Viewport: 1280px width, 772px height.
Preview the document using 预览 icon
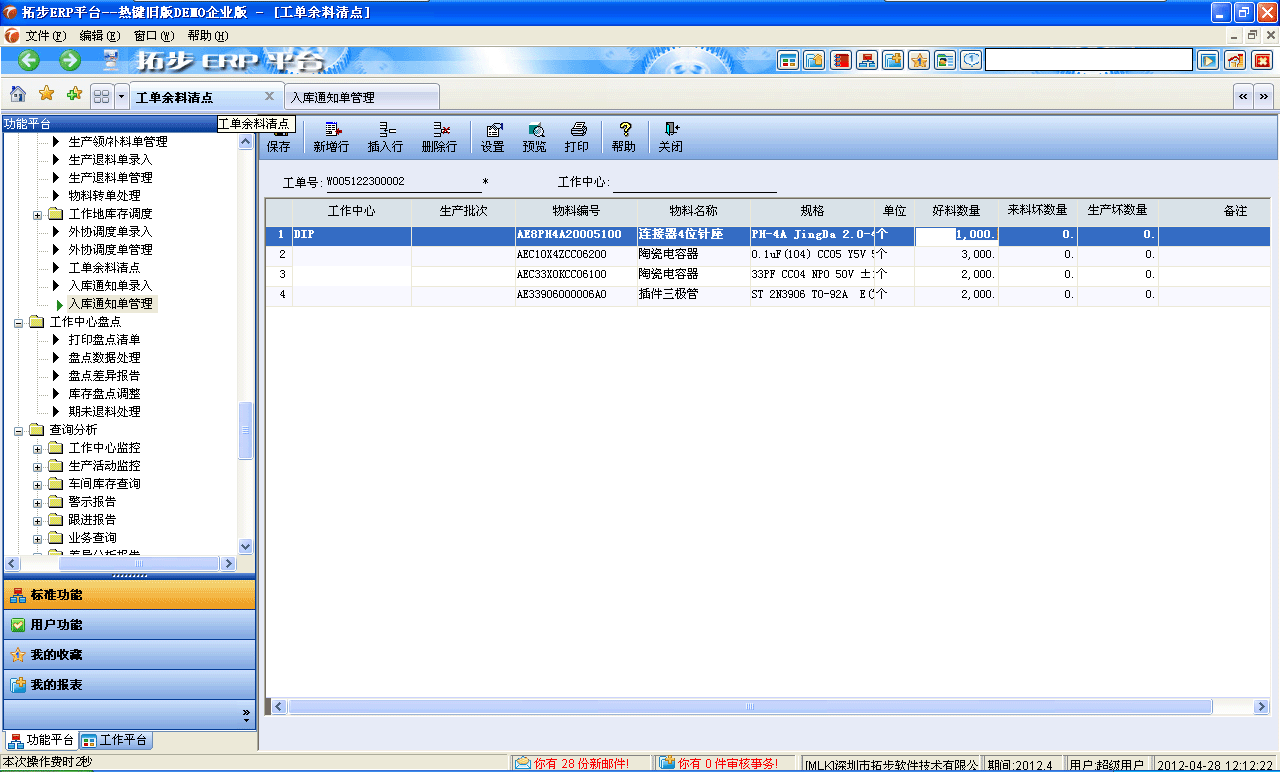coord(536,137)
